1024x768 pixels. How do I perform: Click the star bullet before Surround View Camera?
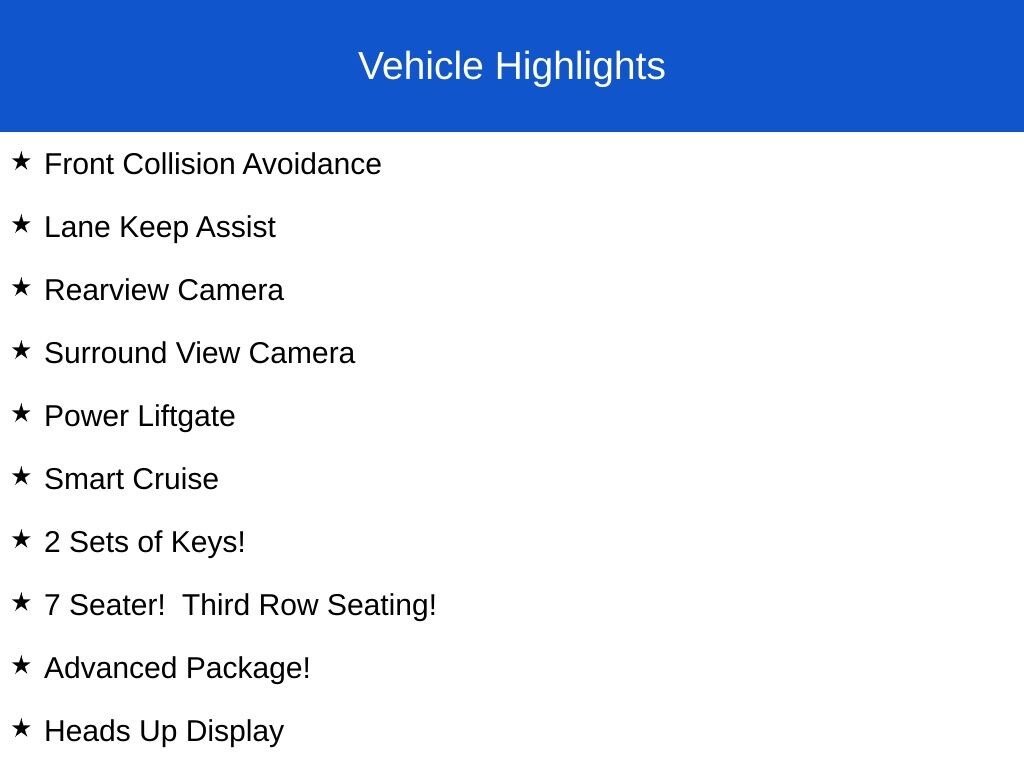[21, 350]
